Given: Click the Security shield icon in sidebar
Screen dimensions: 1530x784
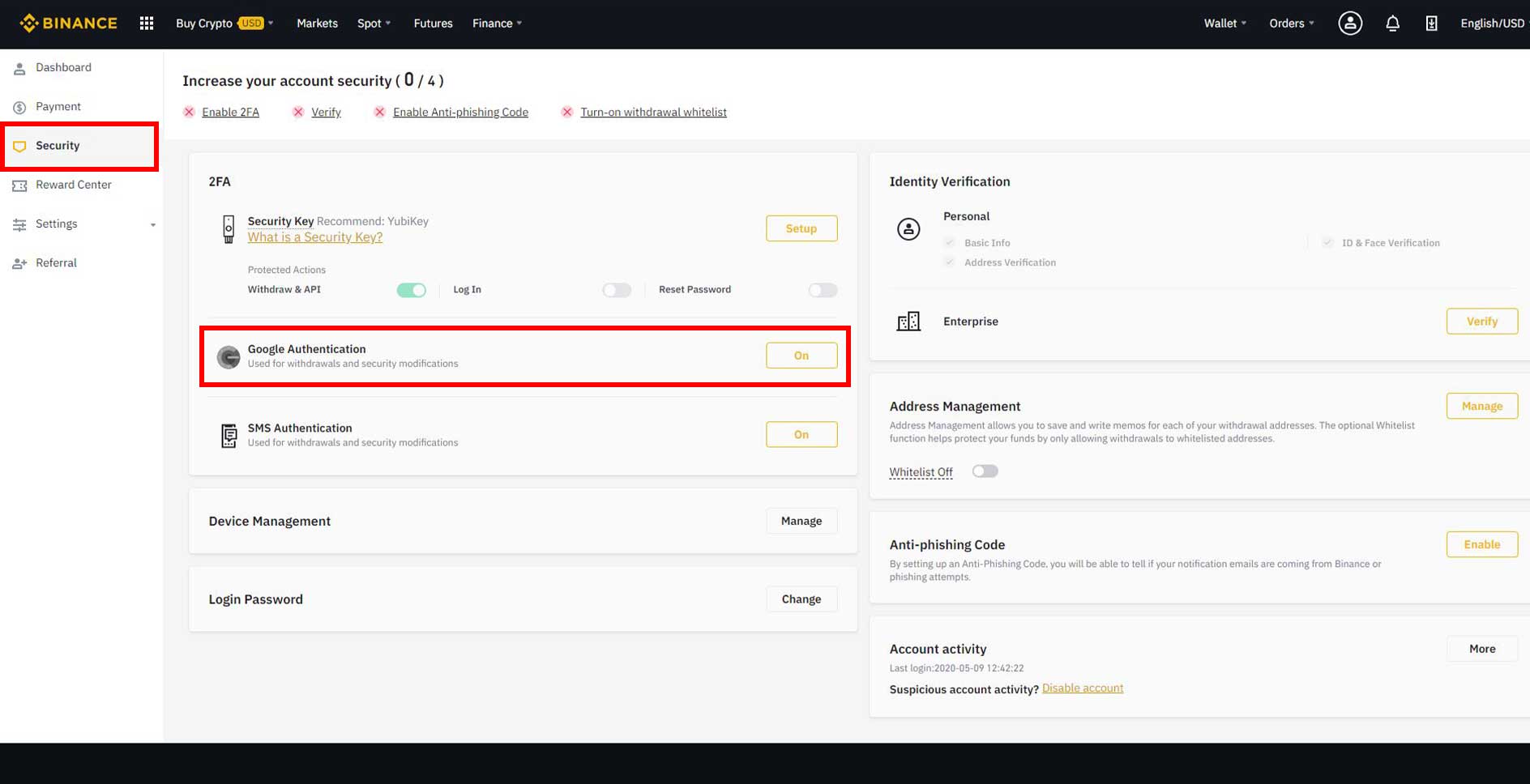Looking at the screenshot, I should tap(19, 147).
